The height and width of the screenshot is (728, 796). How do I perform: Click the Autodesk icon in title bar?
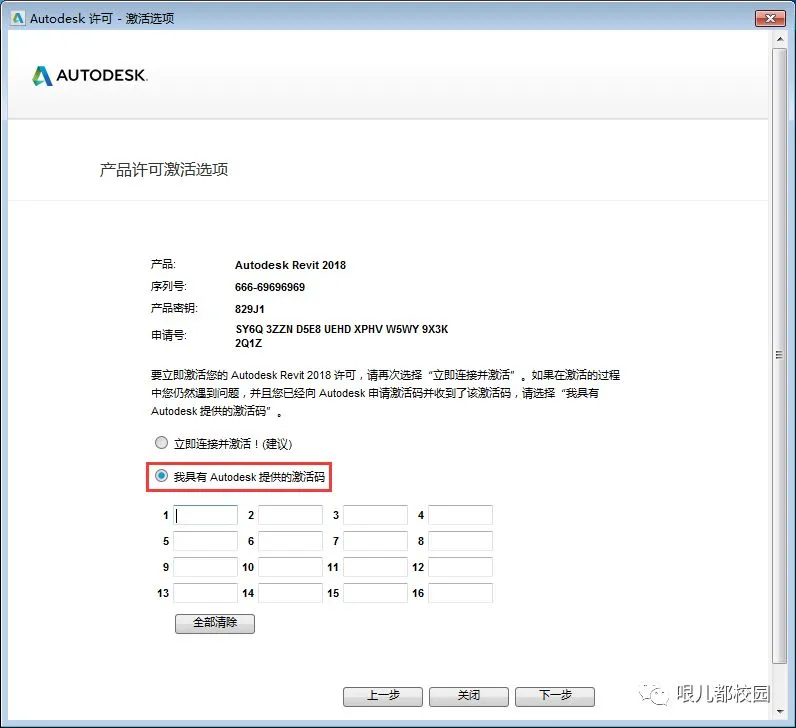point(18,18)
